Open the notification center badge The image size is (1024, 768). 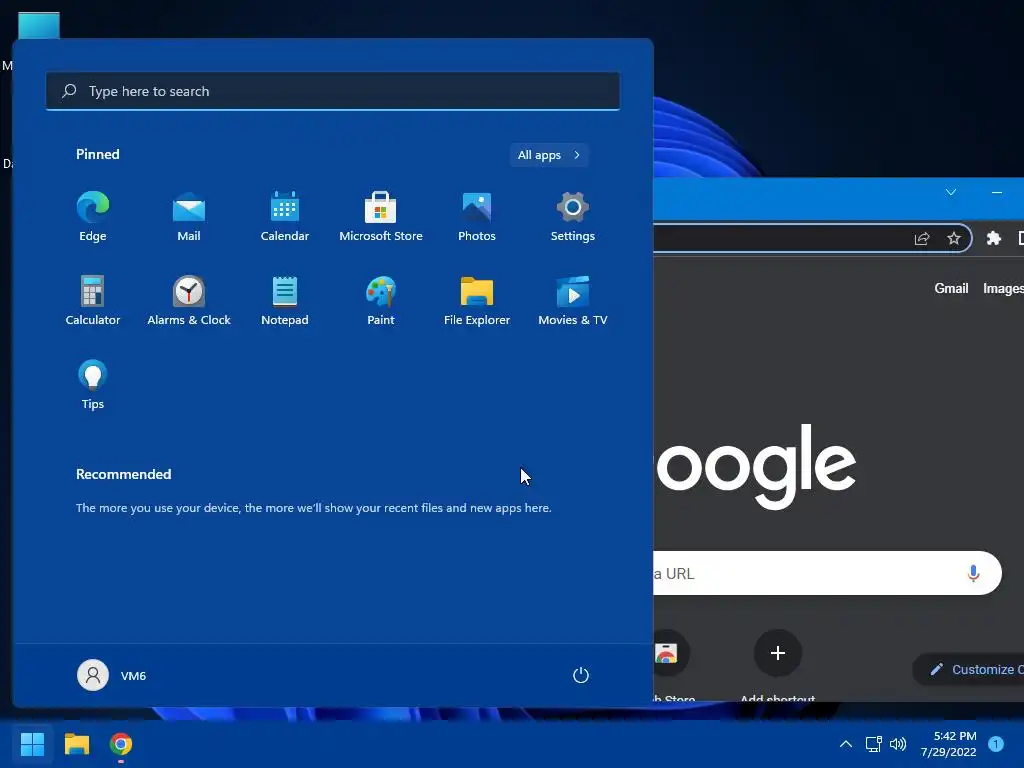point(996,744)
